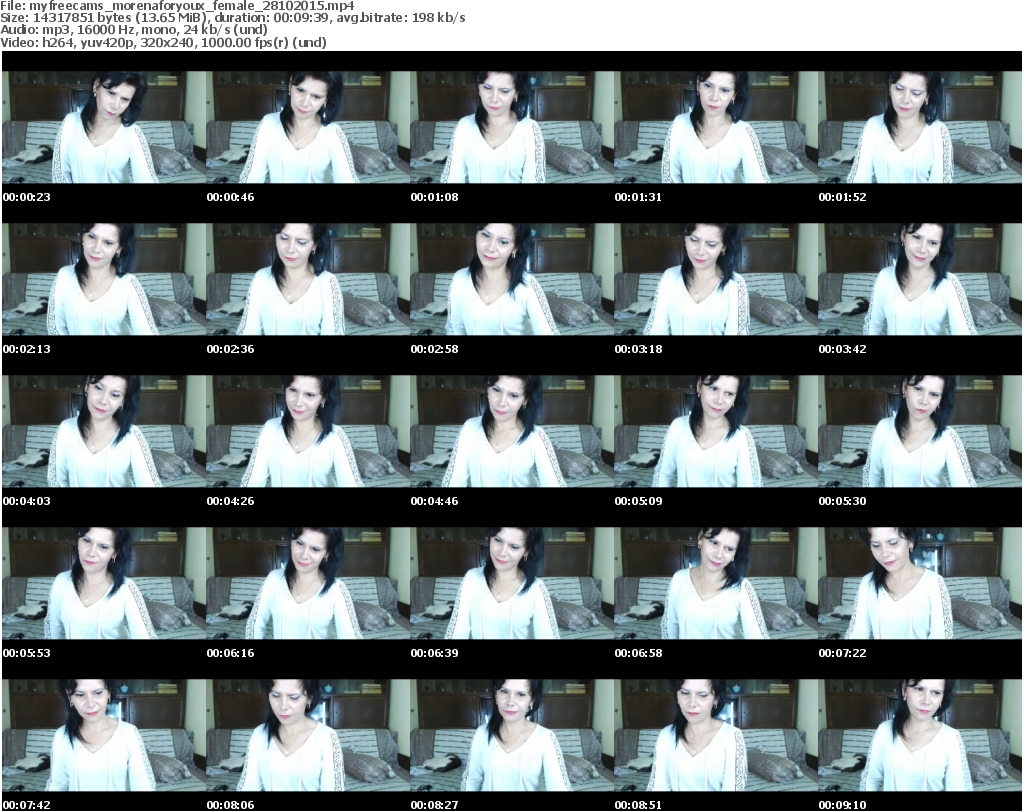Click the timestamp label 00:09:10
Screen dimensions: 1024x811
click(842, 805)
